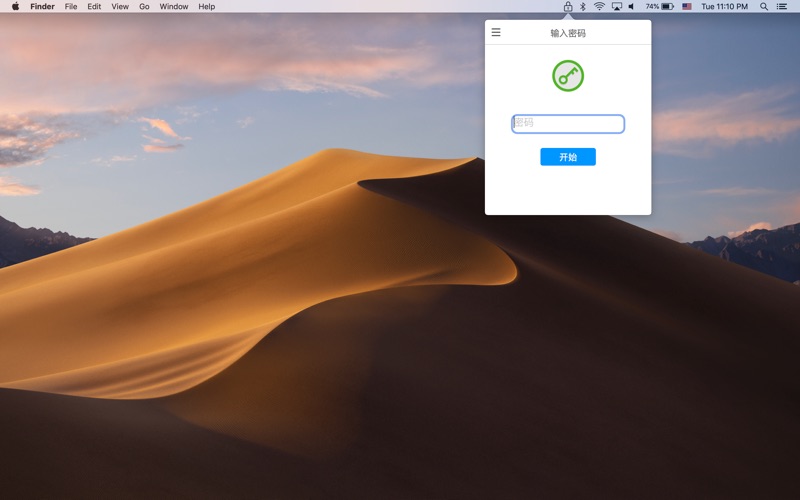Open Spotlight search magnifier
The image size is (800, 500).
[764, 7]
